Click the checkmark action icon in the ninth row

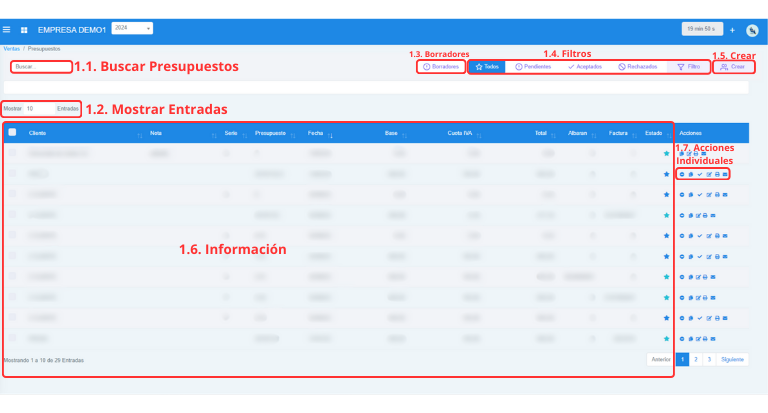(699, 318)
